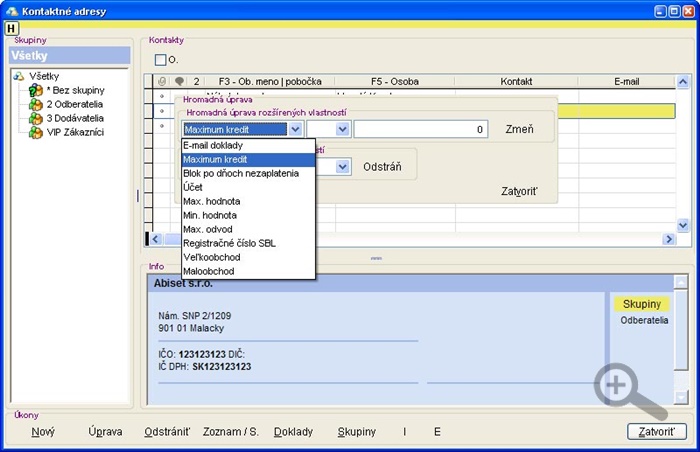Click the contacts table scroll-up arrow
This screenshot has width=700, height=452.
point(683,82)
